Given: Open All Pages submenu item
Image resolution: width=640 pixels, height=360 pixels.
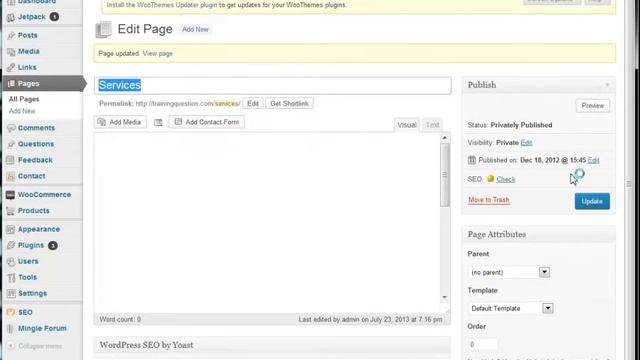Looking at the screenshot, I should 24,99.
